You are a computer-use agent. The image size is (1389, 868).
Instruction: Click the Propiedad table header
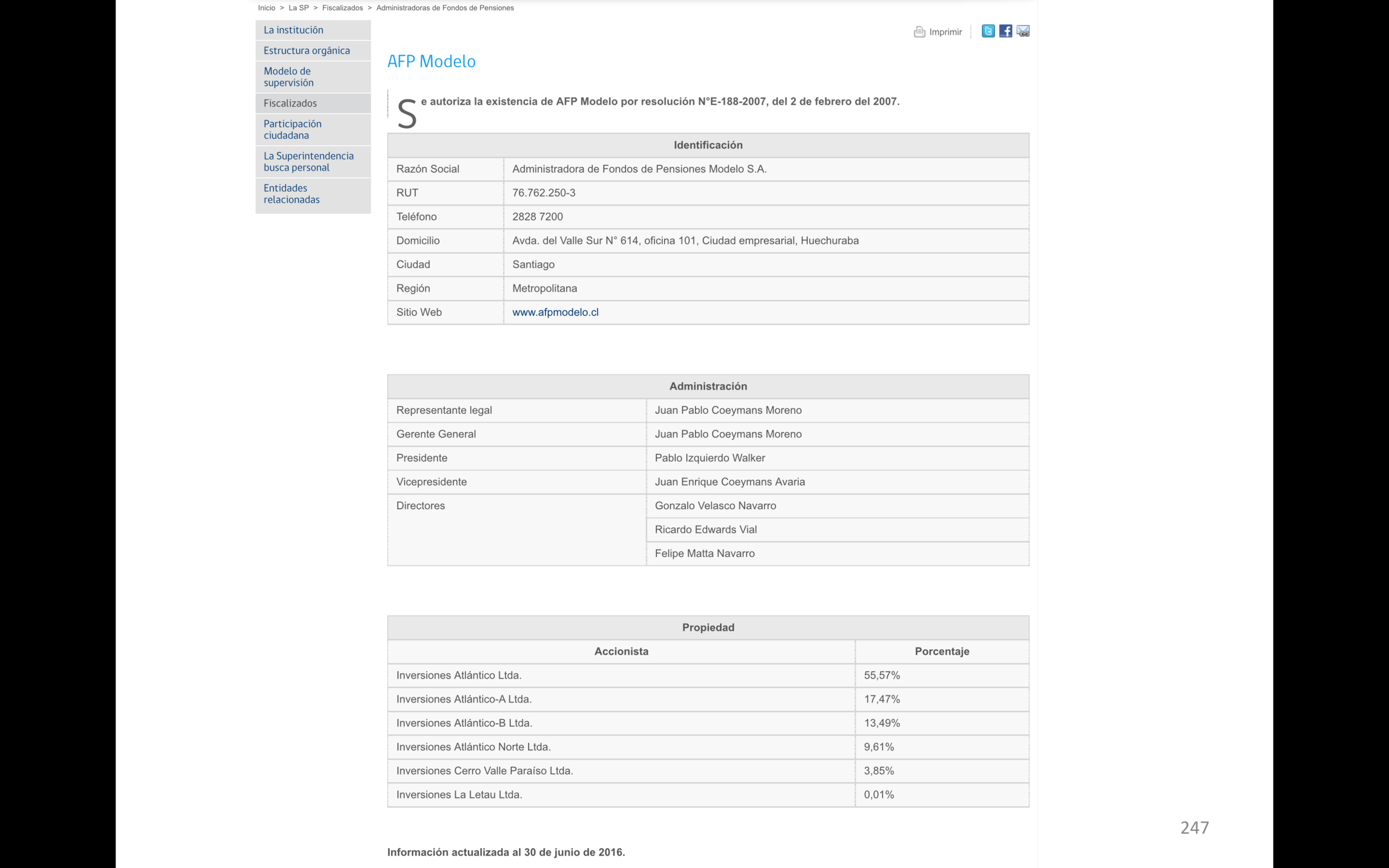(707, 628)
